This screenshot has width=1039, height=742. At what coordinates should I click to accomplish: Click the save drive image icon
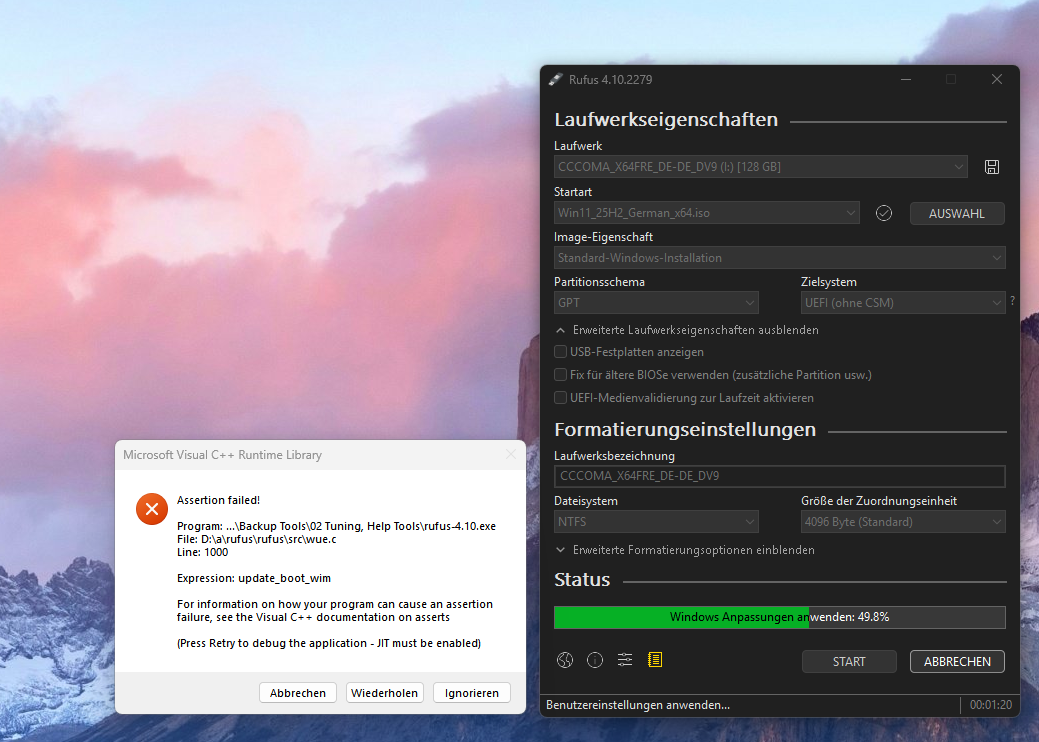(991, 167)
